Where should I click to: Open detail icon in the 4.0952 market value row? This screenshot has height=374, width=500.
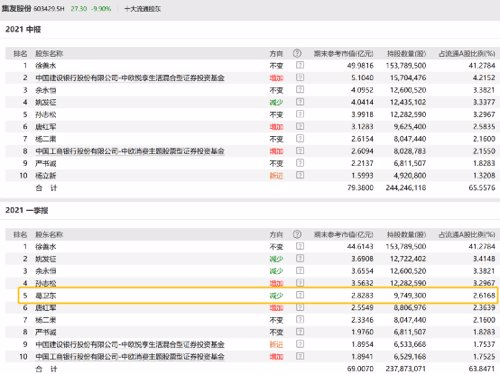click(x=300, y=90)
